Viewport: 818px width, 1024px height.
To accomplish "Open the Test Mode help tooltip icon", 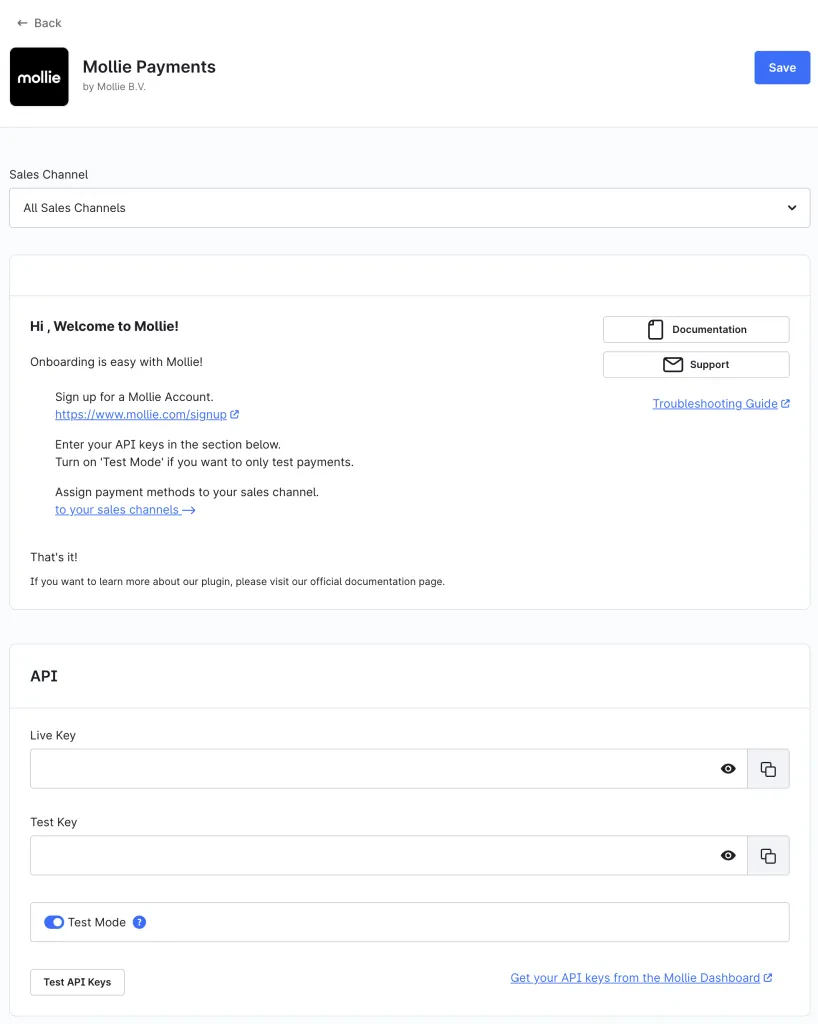I will (139, 922).
